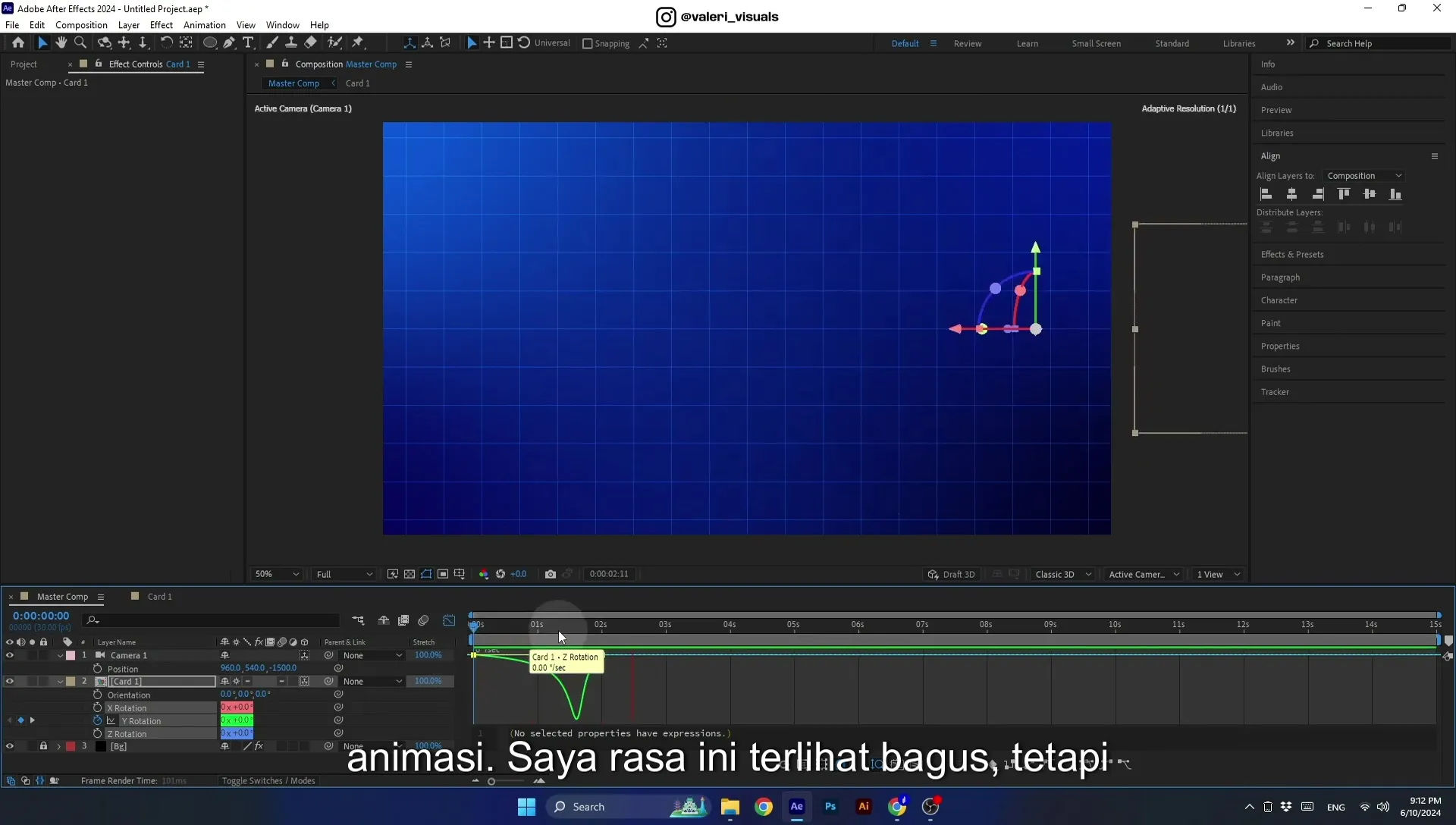
Task: Switch to the Card 1 timeline tab
Action: coord(159,597)
